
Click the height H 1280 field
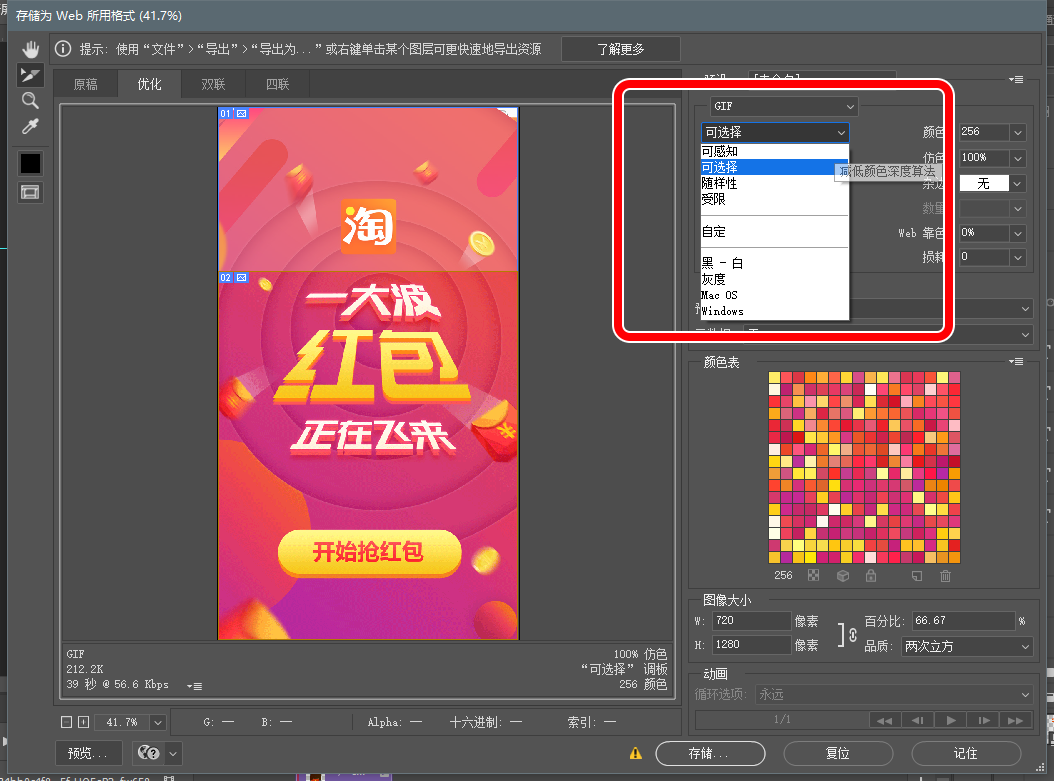click(752, 645)
